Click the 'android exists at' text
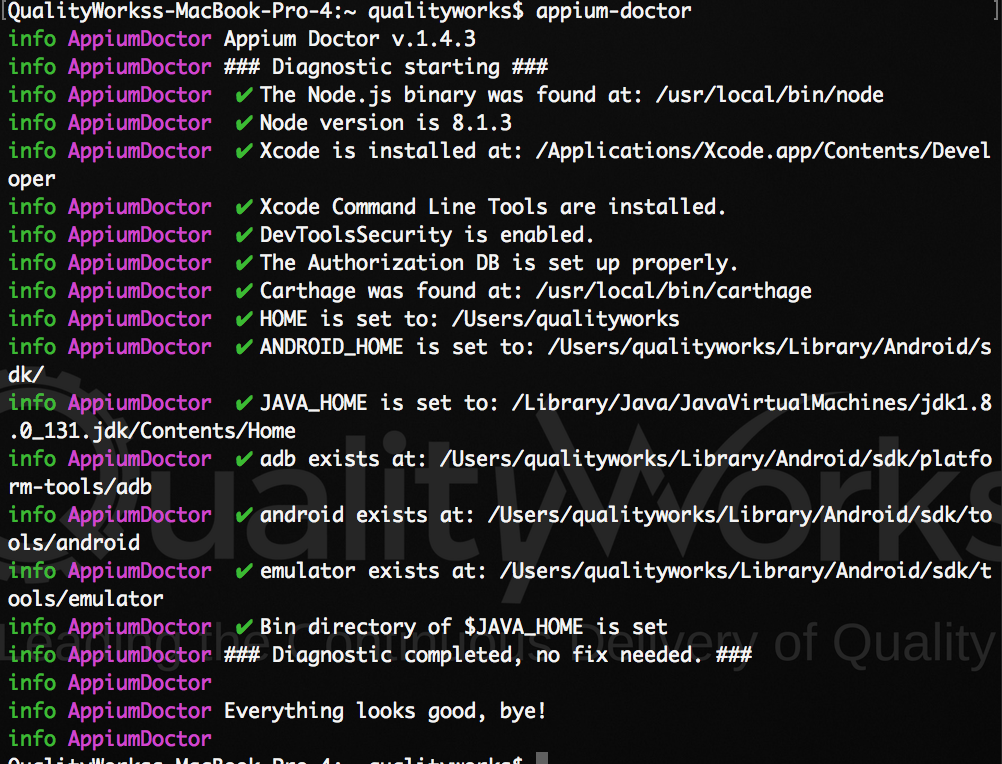 point(367,515)
